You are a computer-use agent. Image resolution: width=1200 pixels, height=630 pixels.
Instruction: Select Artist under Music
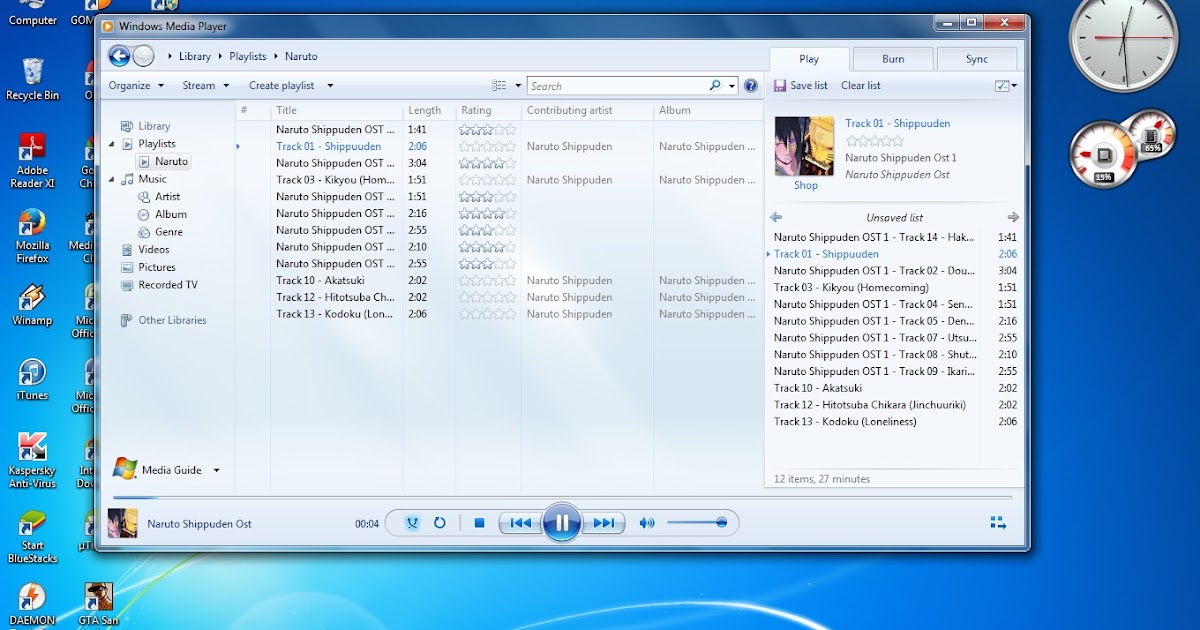[x=167, y=197]
